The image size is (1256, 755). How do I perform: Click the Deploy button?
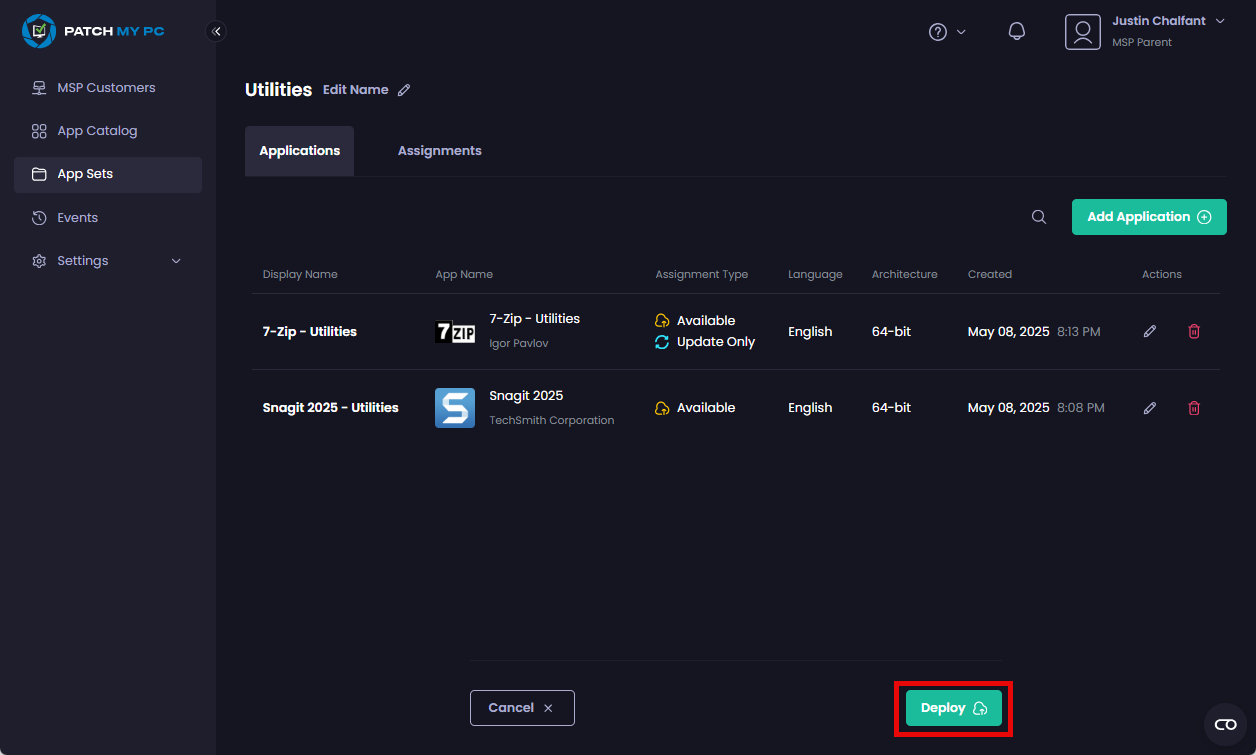coord(953,708)
